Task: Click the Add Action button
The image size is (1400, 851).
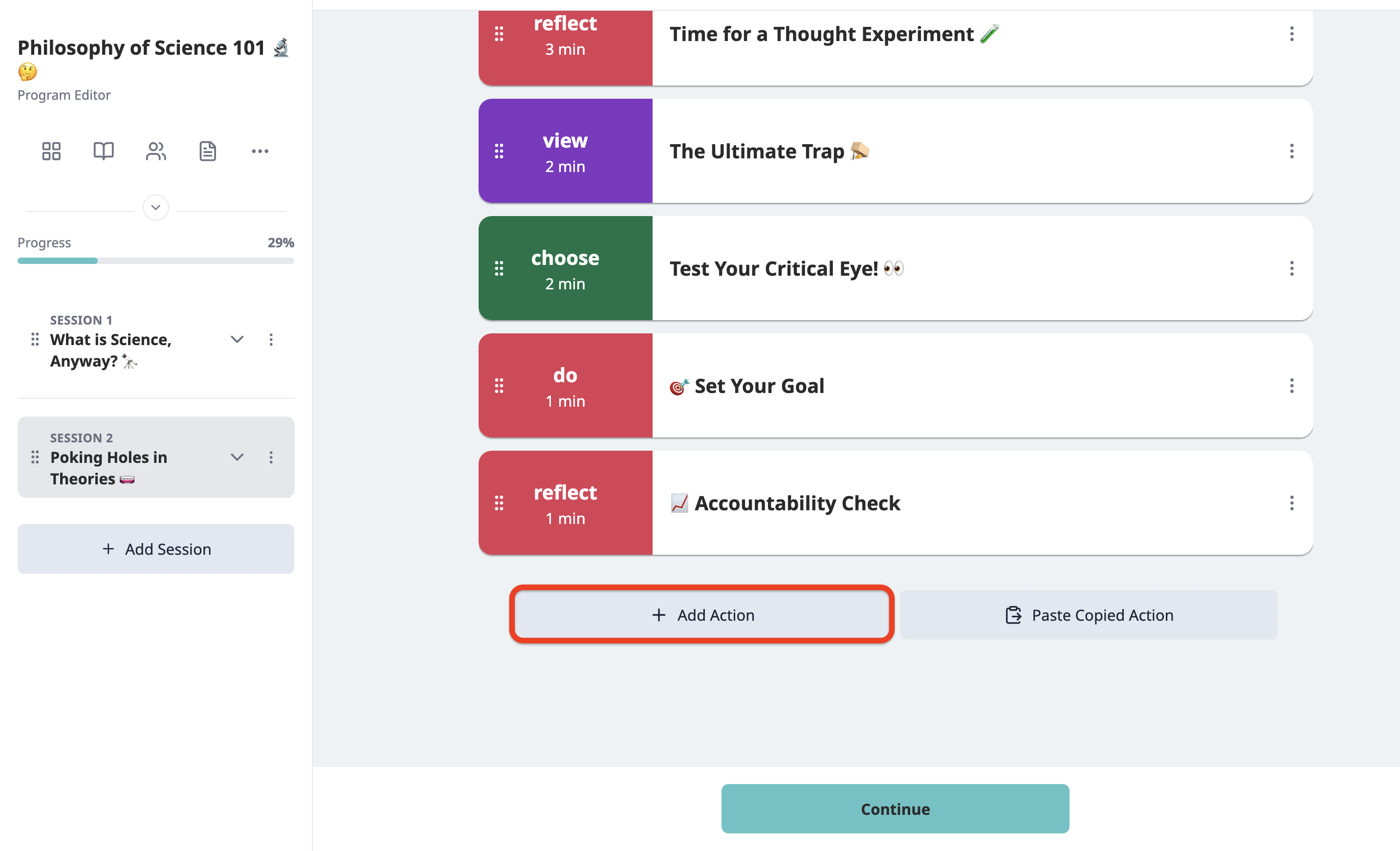Action: (x=702, y=615)
